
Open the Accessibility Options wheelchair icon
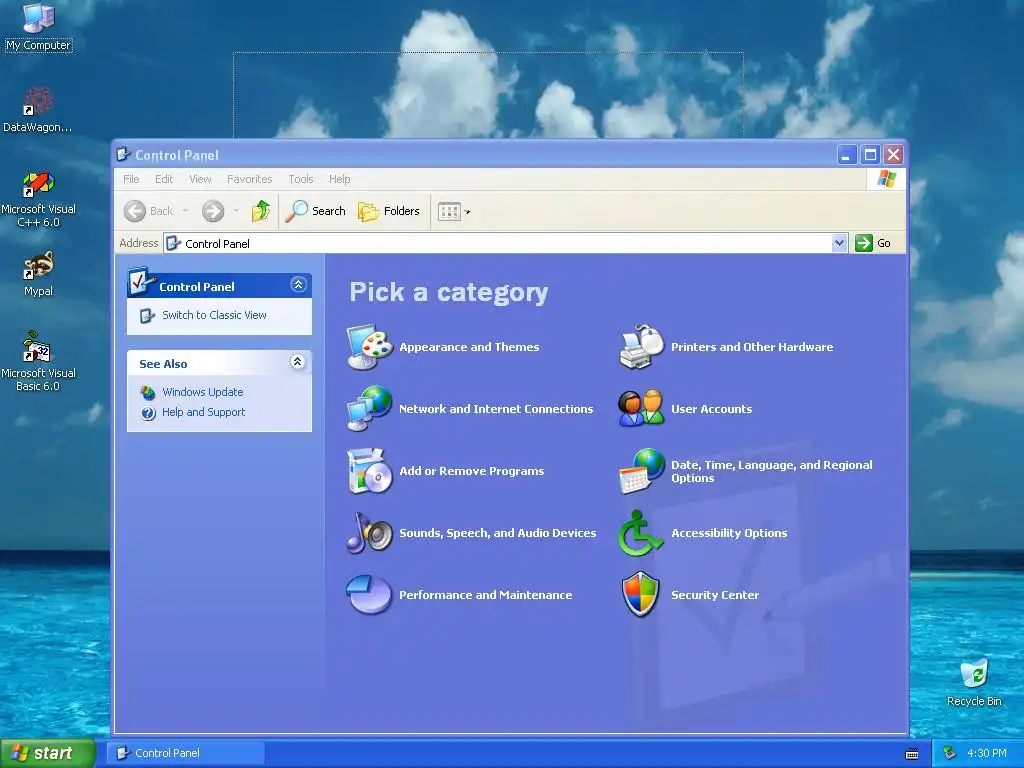click(x=640, y=533)
